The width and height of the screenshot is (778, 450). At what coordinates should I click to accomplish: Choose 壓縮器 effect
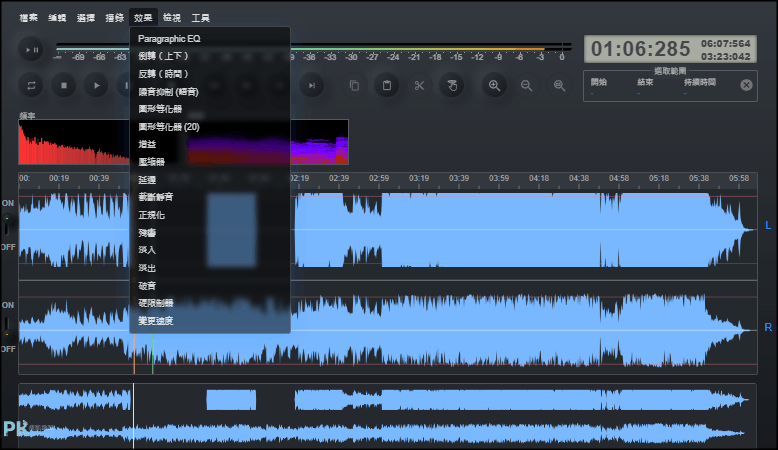210,162
